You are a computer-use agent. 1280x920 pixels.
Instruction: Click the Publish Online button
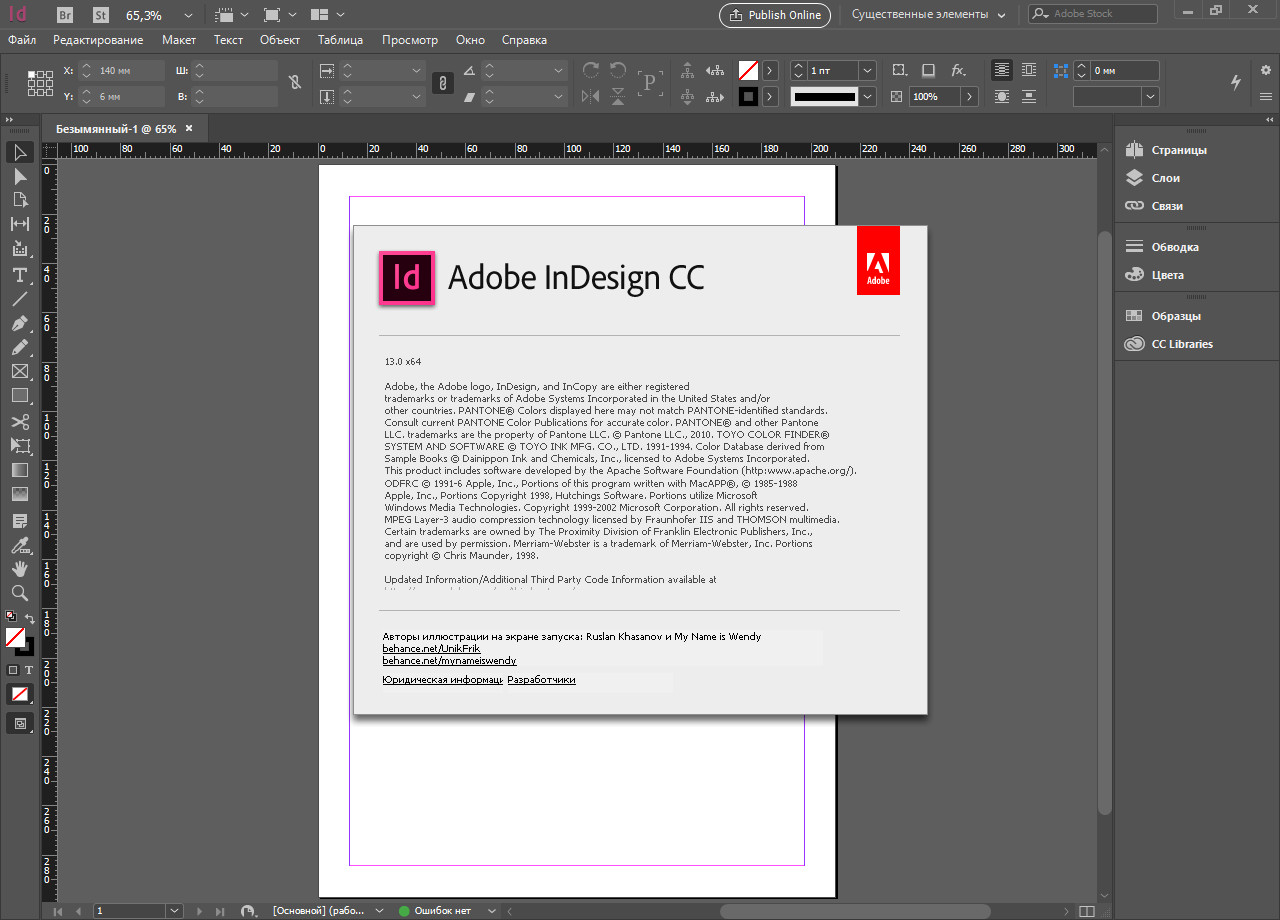pyautogui.click(x=776, y=15)
